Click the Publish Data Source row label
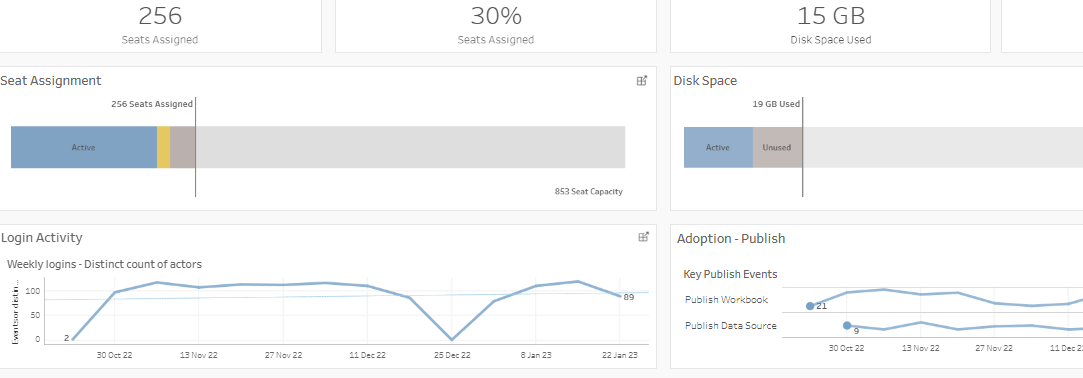Screen dimensions: 1083x378 click(x=731, y=325)
